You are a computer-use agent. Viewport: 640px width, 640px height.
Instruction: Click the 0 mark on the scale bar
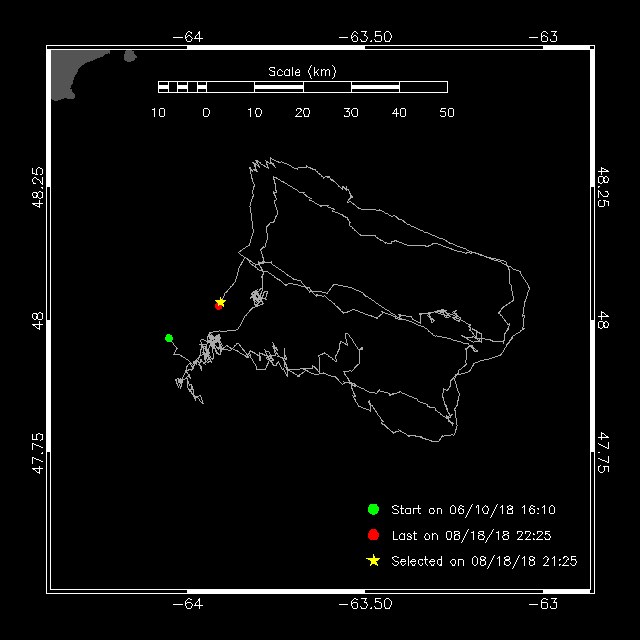207,113
